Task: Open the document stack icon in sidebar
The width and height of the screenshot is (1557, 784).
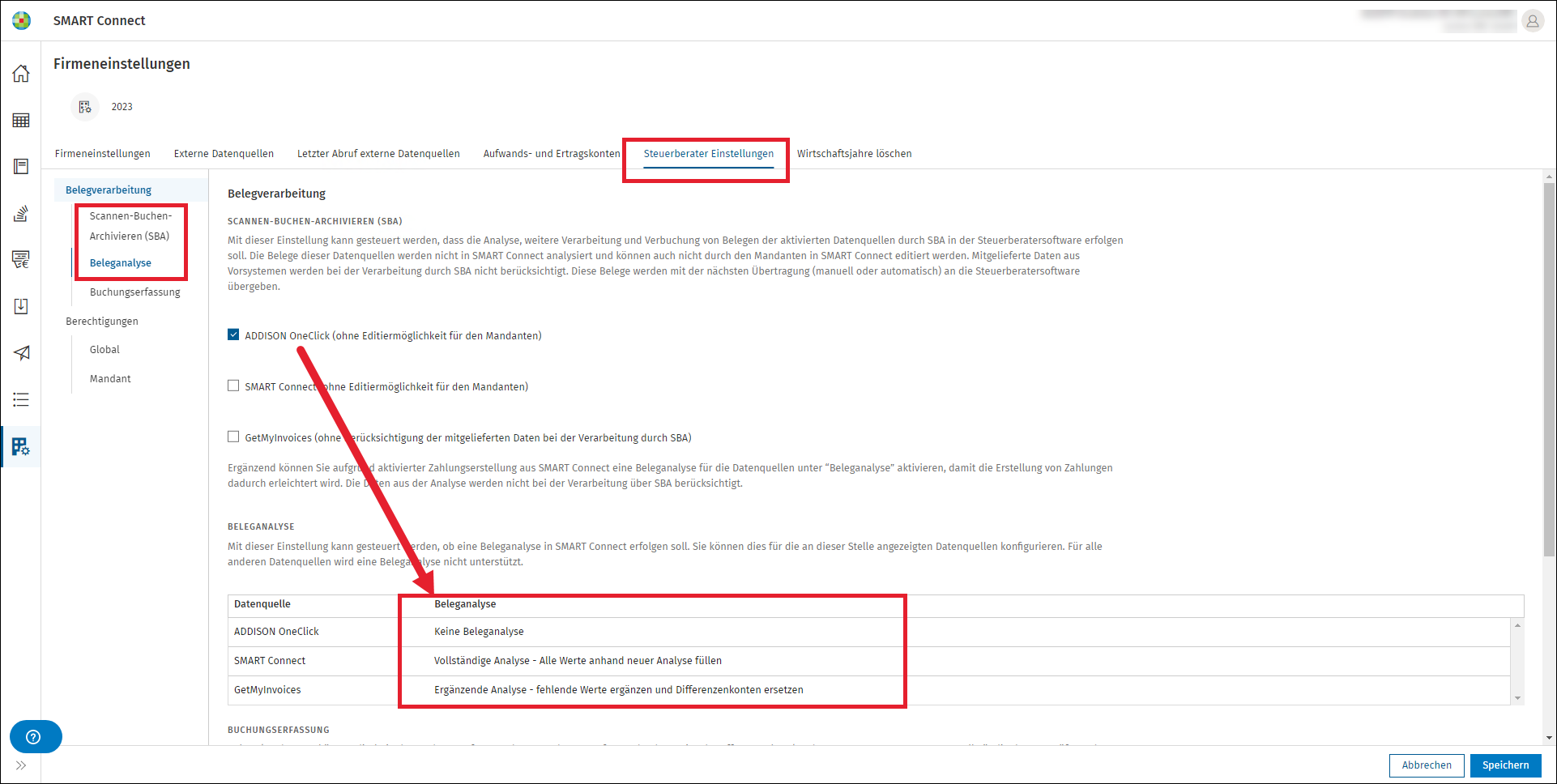Action: pos(21,214)
